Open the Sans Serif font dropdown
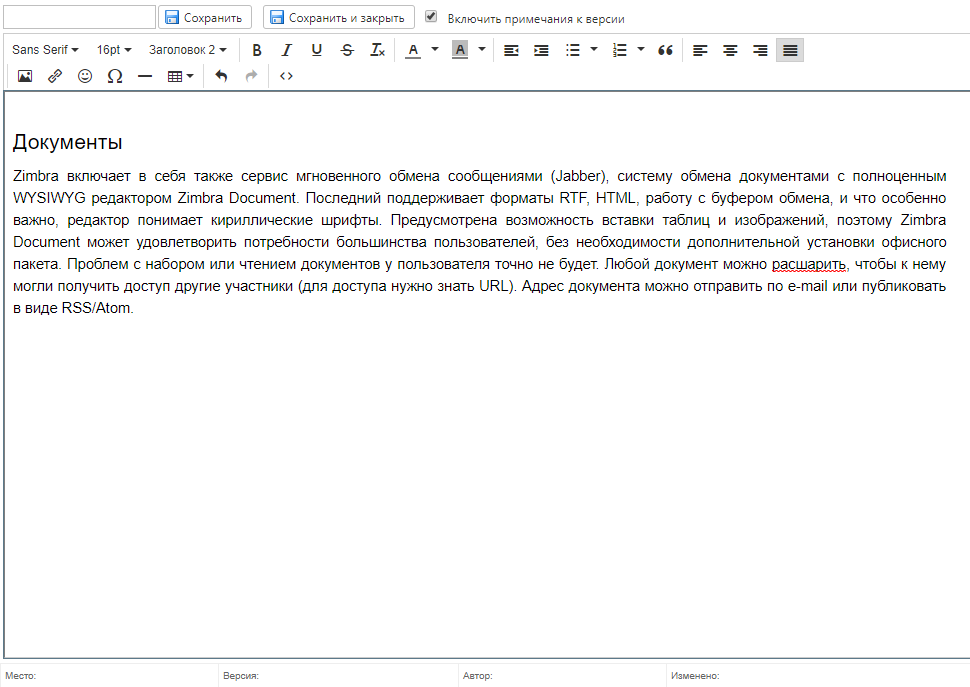The height and width of the screenshot is (687, 970). pos(45,50)
